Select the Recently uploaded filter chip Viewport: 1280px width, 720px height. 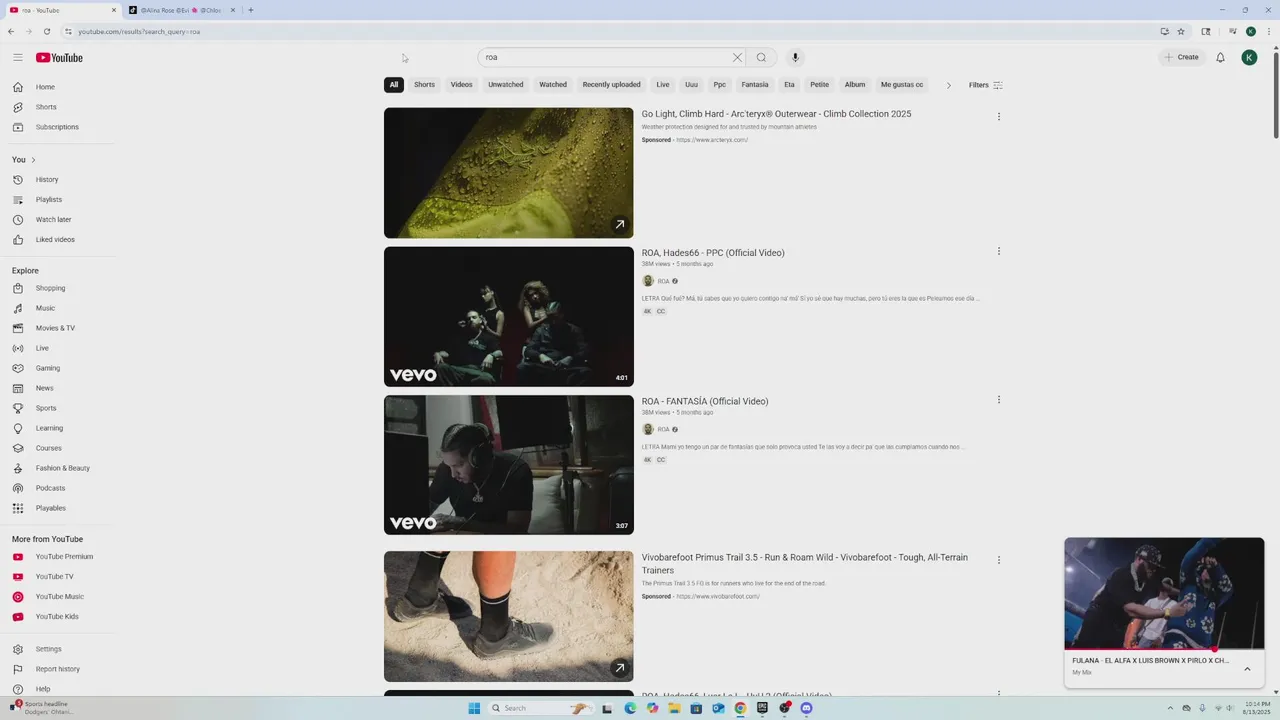[612, 85]
